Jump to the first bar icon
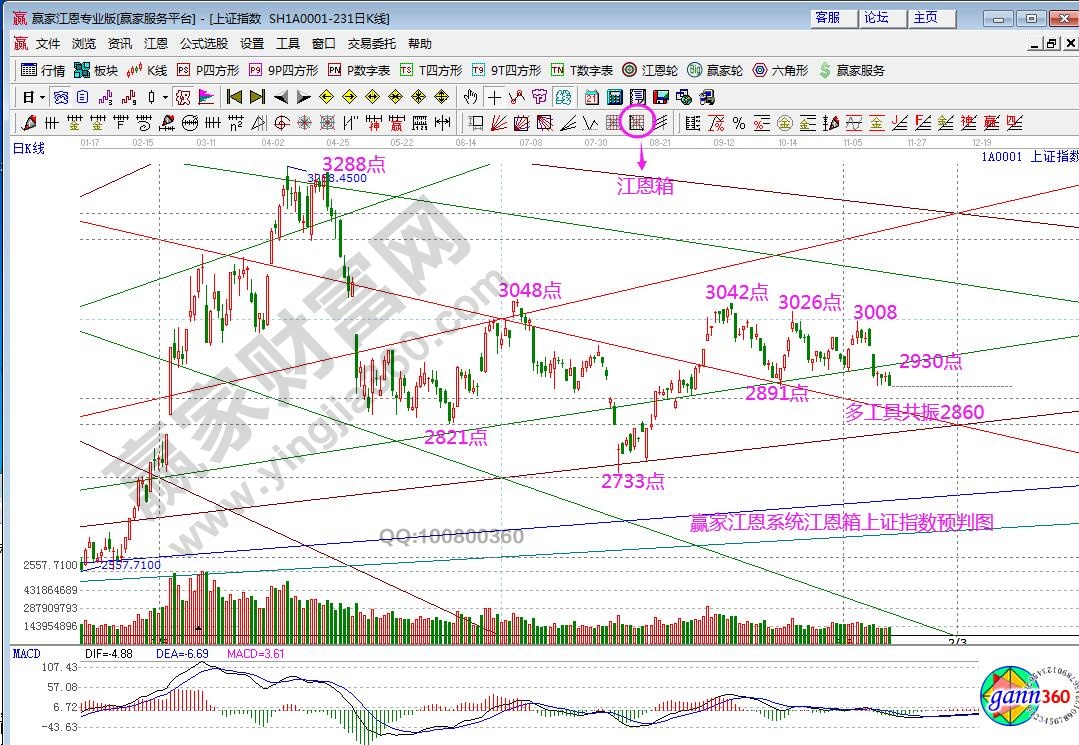Image resolution: width=1079 pixels, height=745 pixels. tap(235, 97)
